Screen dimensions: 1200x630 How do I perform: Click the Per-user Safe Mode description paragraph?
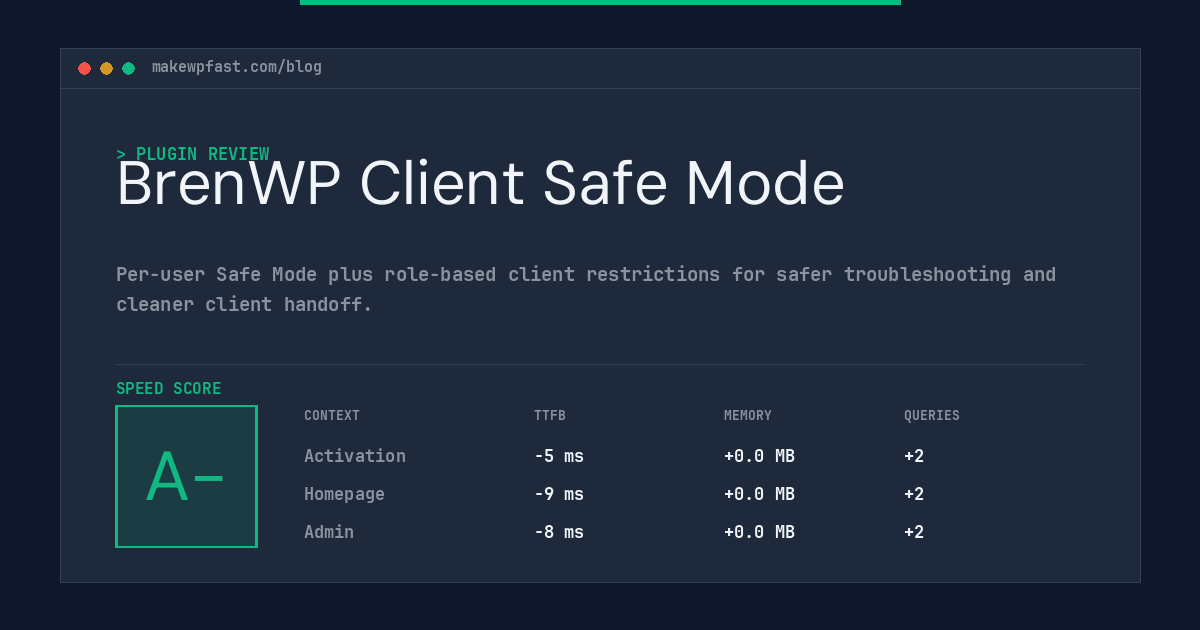coord(586,289)
